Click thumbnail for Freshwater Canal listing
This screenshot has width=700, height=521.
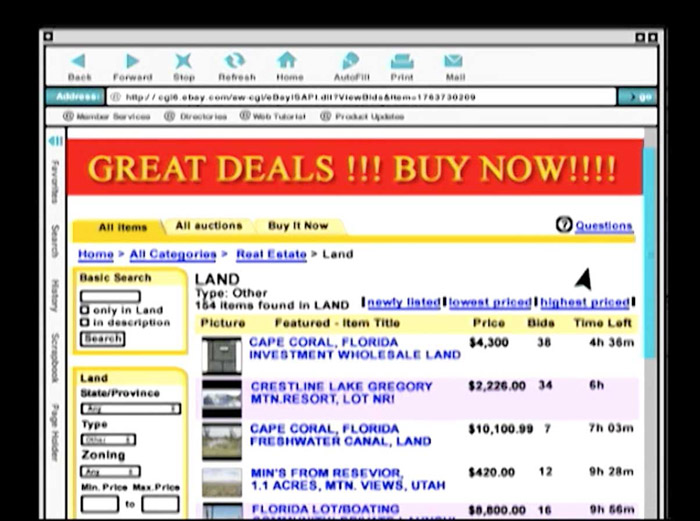click(221, 442)
